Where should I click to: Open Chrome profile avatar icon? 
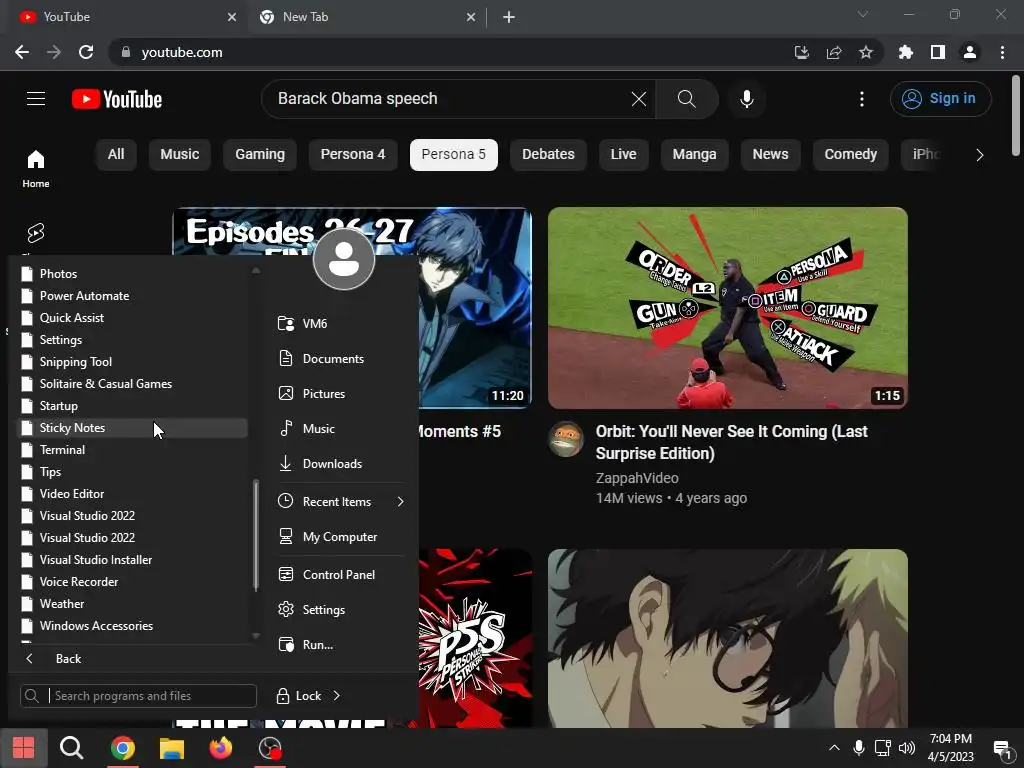[x=970, y=52]
